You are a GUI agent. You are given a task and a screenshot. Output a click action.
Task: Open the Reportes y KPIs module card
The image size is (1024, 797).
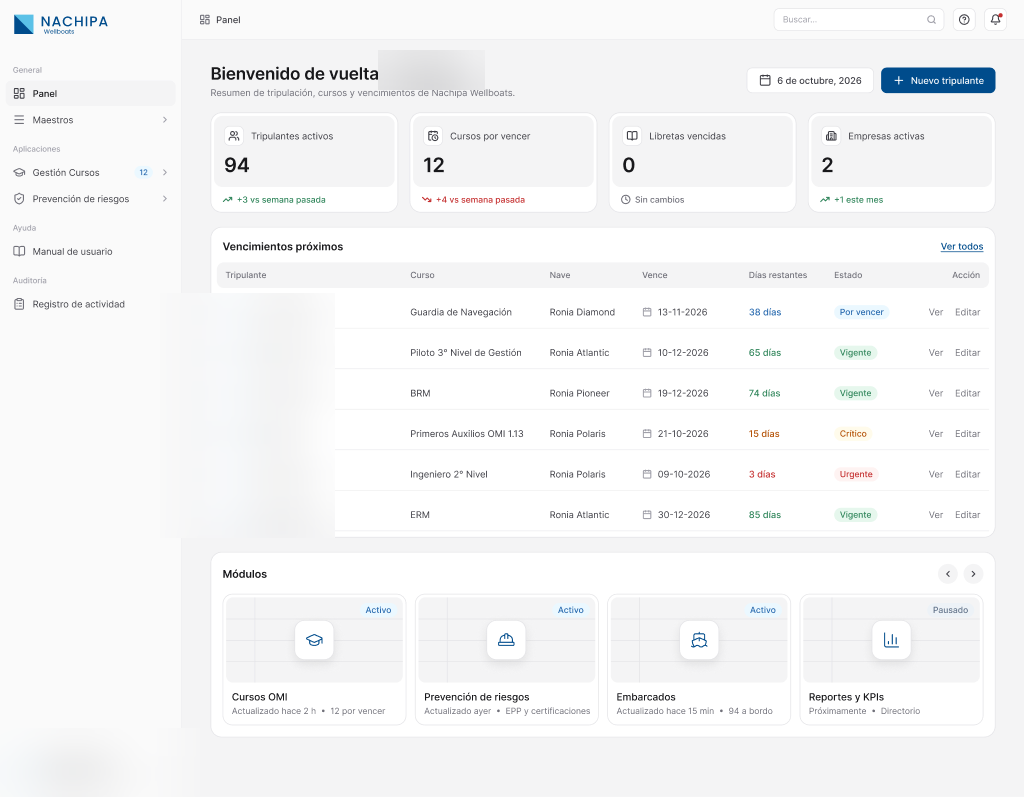click(x=891, y=659)
